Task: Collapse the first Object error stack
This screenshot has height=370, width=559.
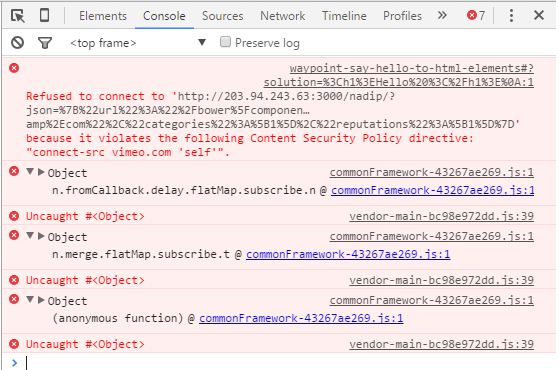Action: coord(30,172)
